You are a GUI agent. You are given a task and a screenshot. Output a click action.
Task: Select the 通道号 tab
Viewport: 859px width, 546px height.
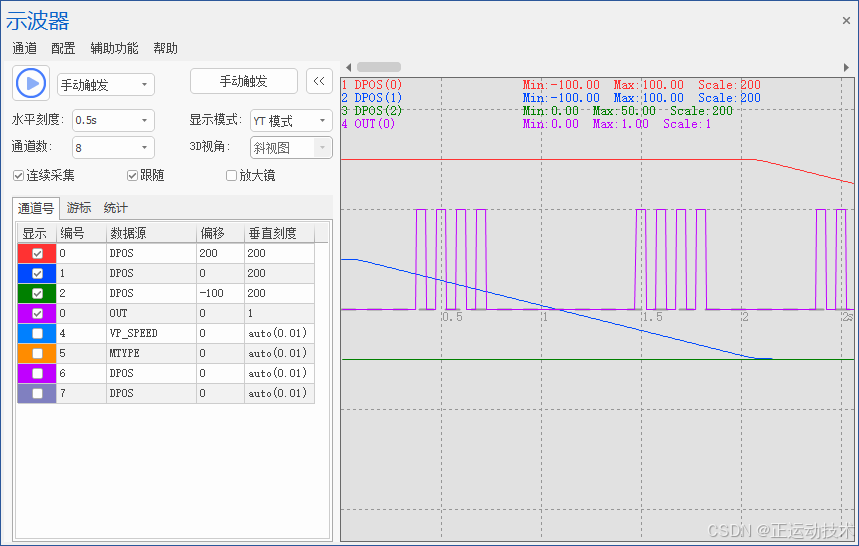pyautogui.click(x=36, y=208)
